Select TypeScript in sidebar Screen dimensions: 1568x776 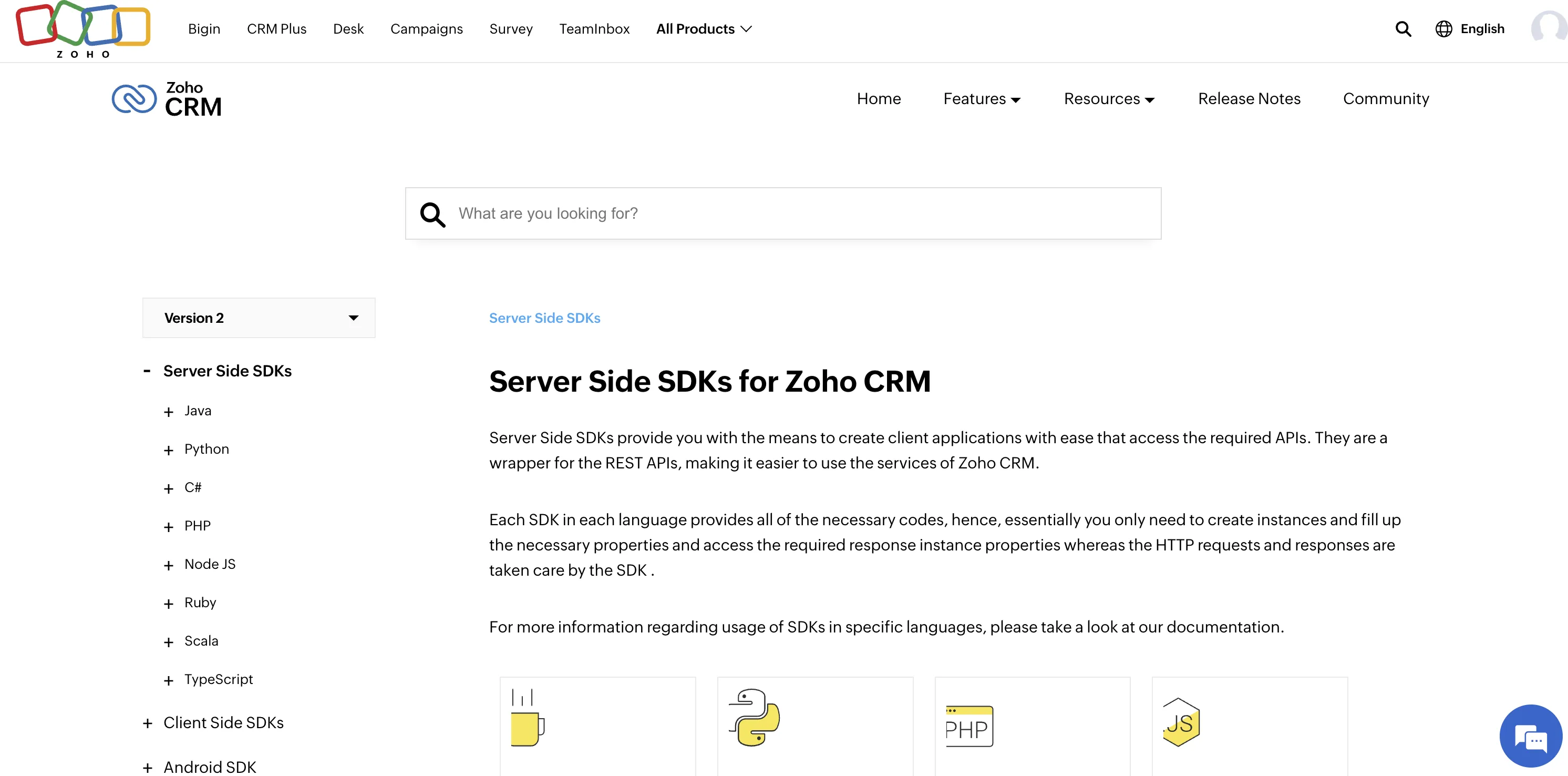click(x=219, y=680)
